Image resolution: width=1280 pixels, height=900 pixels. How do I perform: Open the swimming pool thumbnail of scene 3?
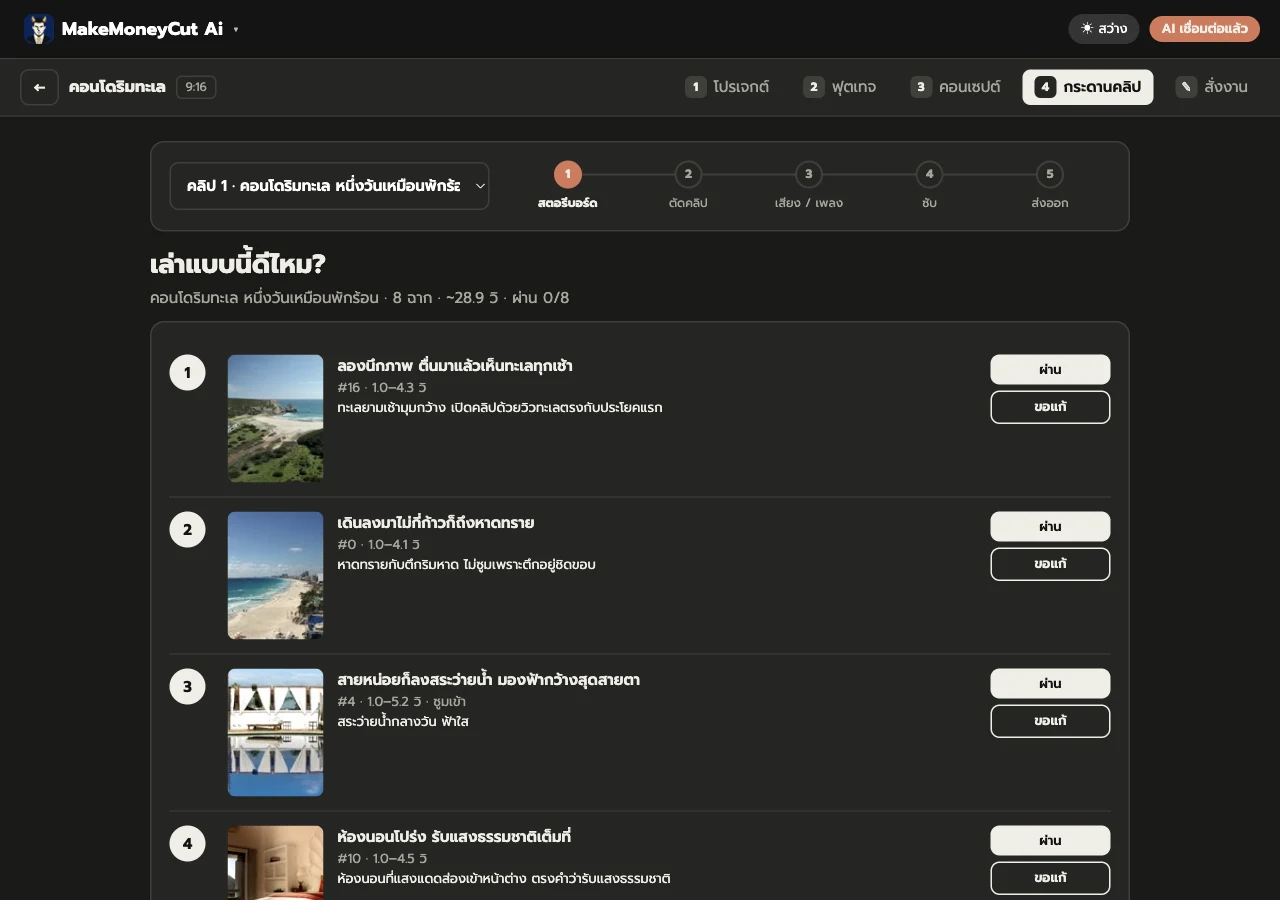click(x=276, y=733)
